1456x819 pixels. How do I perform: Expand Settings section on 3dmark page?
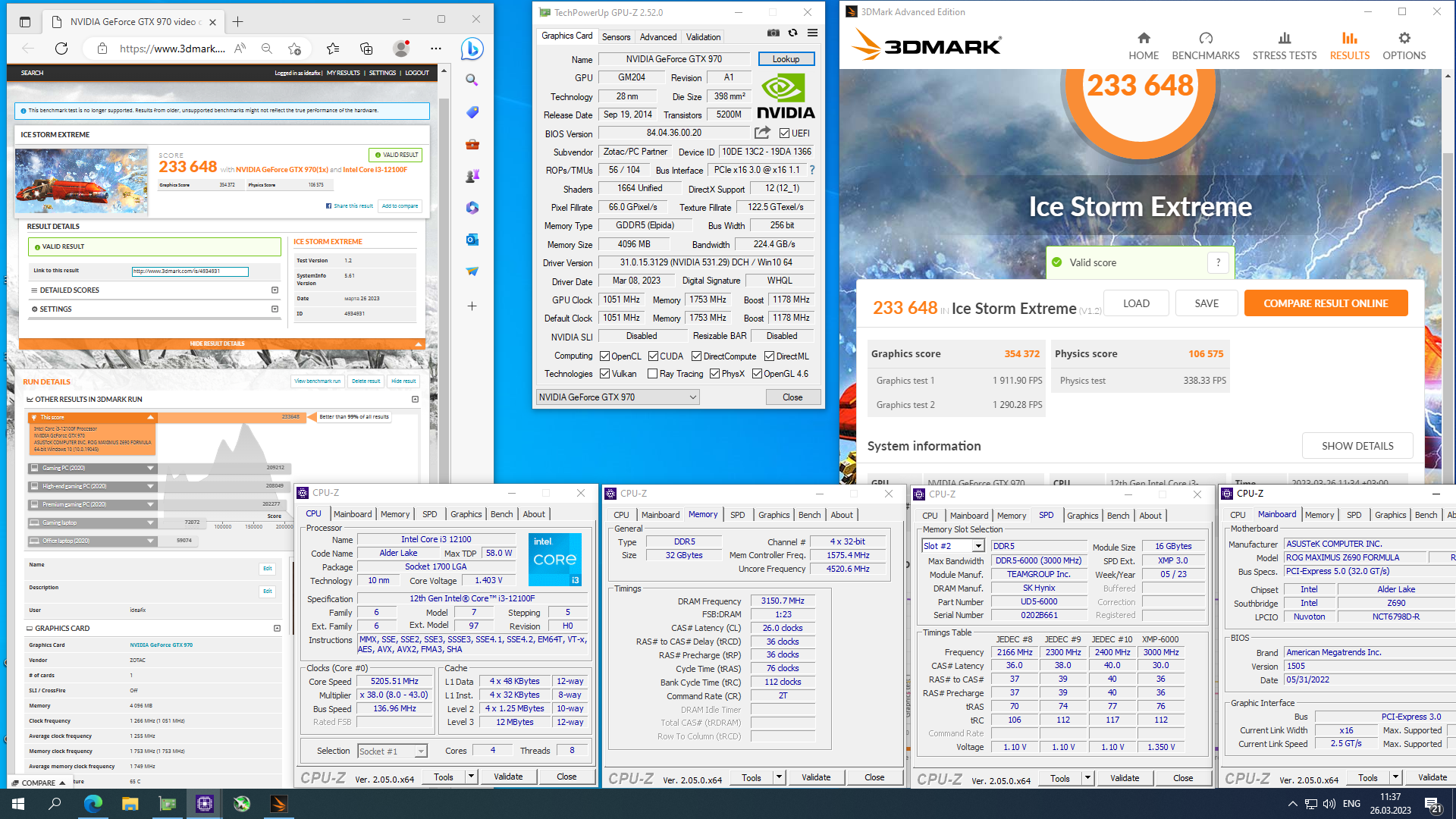(x=275, y=309)
